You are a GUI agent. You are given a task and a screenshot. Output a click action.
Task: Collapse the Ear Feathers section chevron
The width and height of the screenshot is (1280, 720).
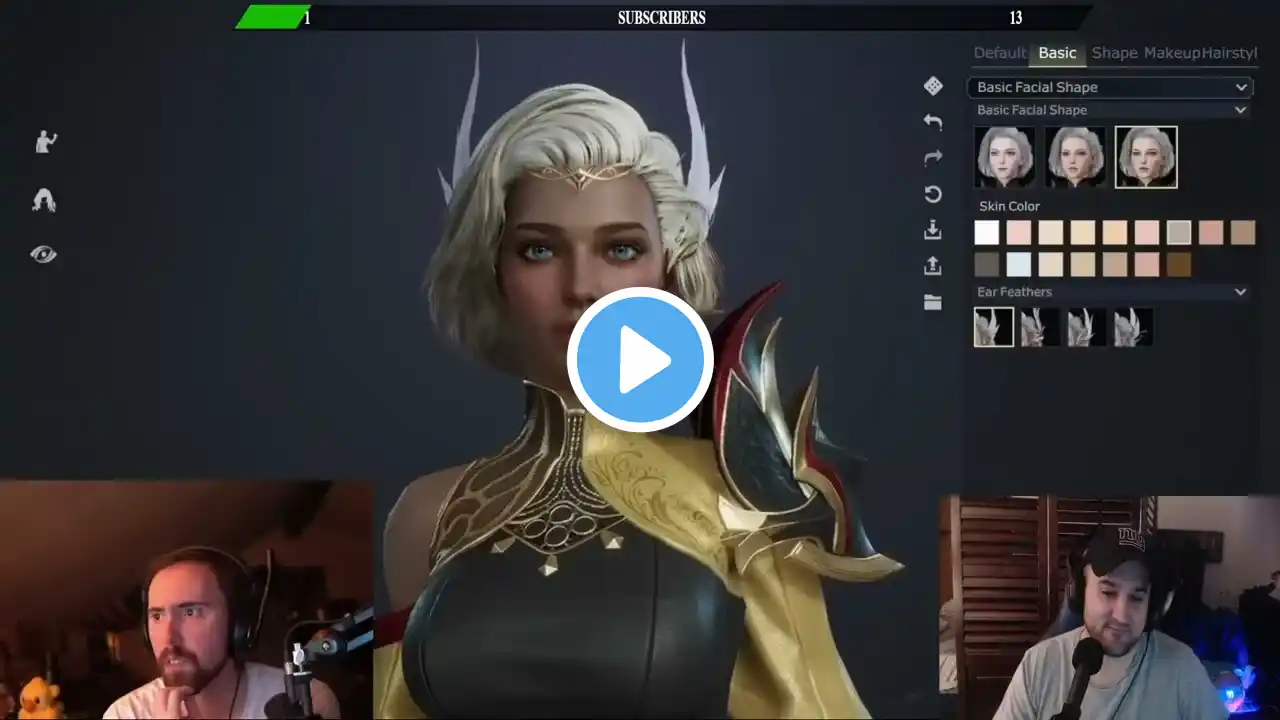(x=1240, y=292)
